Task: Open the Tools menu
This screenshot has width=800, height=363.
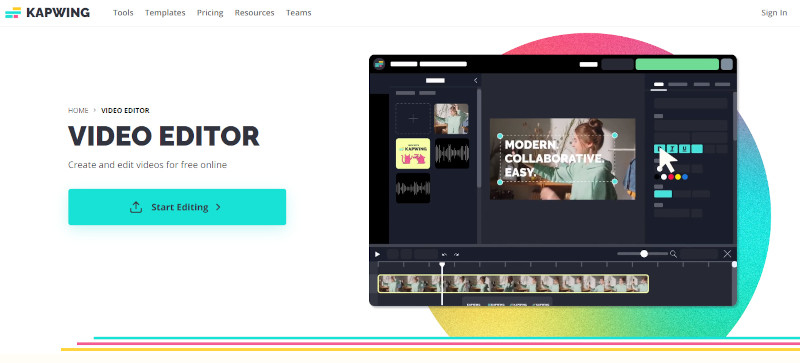Action: pyautogui.click(x=123, y=13)
